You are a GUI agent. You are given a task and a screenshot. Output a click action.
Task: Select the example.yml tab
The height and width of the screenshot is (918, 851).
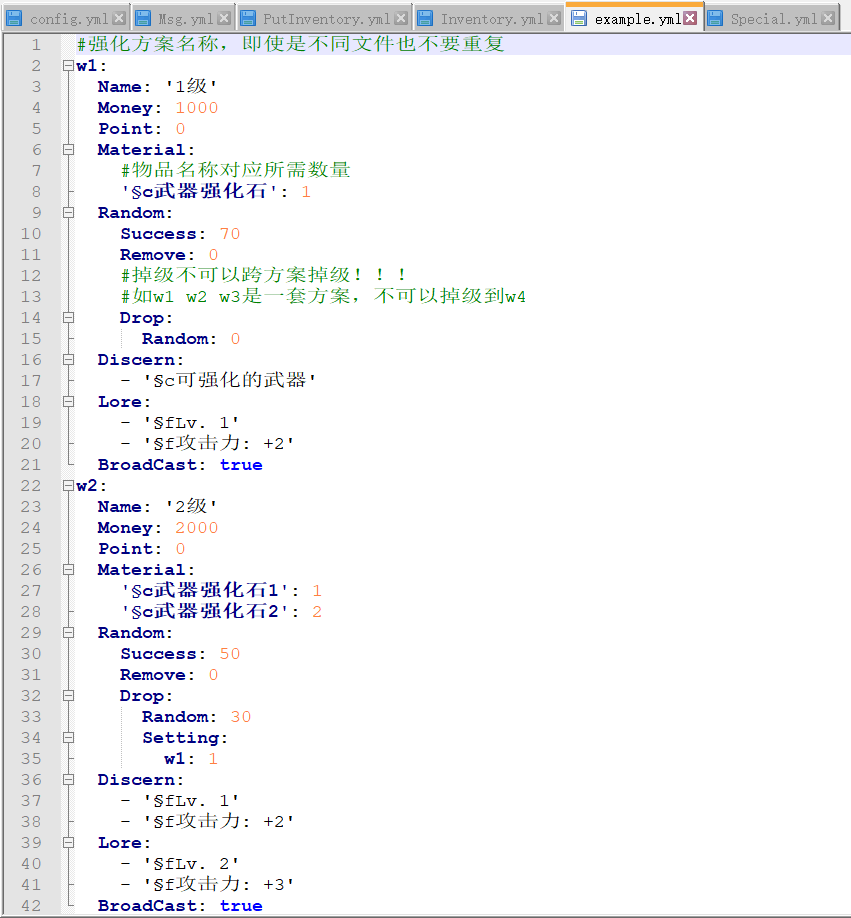(634, 19)
